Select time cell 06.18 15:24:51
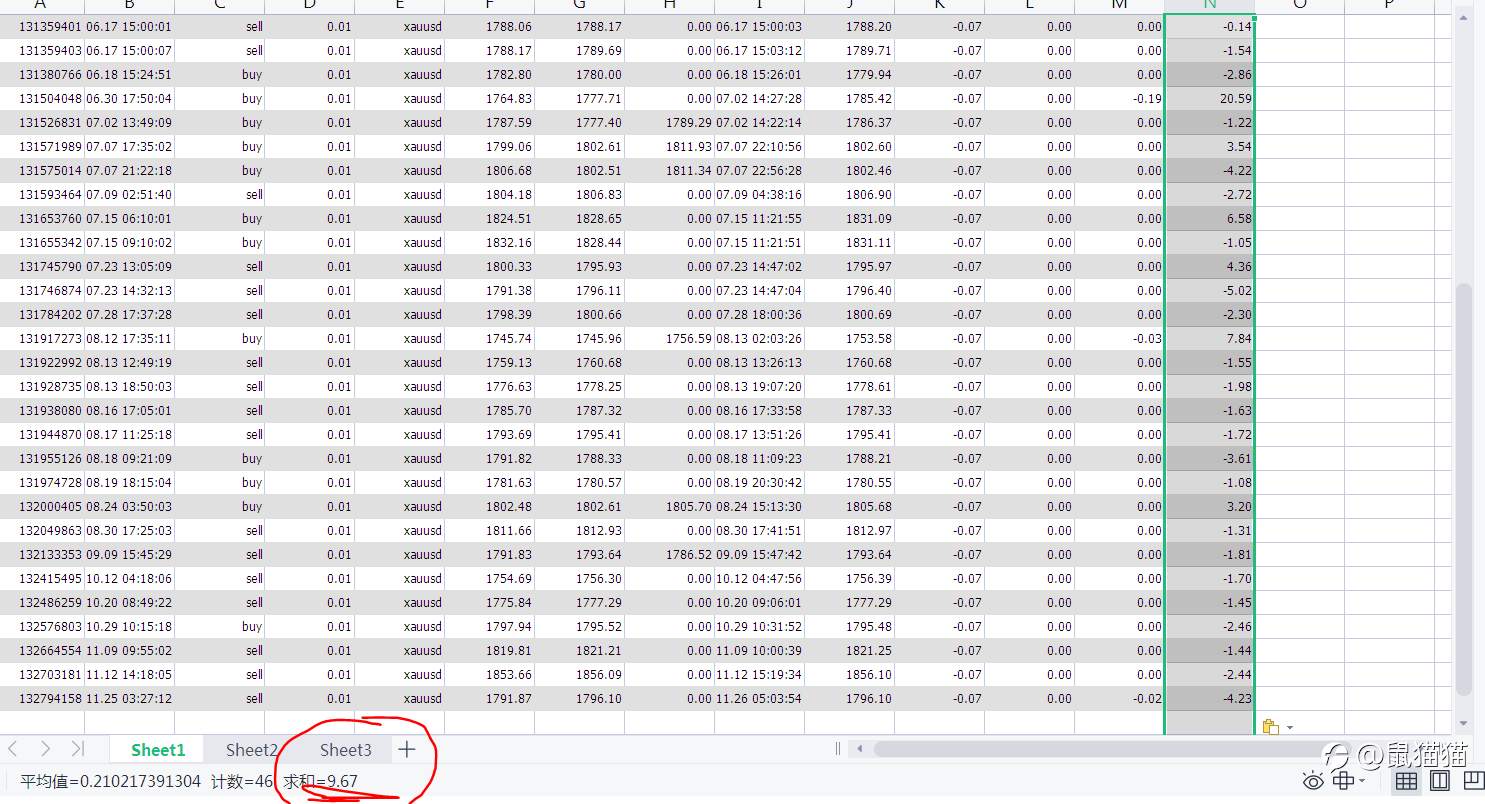This screenshot has height=804, width=1485. click(129, 75)
